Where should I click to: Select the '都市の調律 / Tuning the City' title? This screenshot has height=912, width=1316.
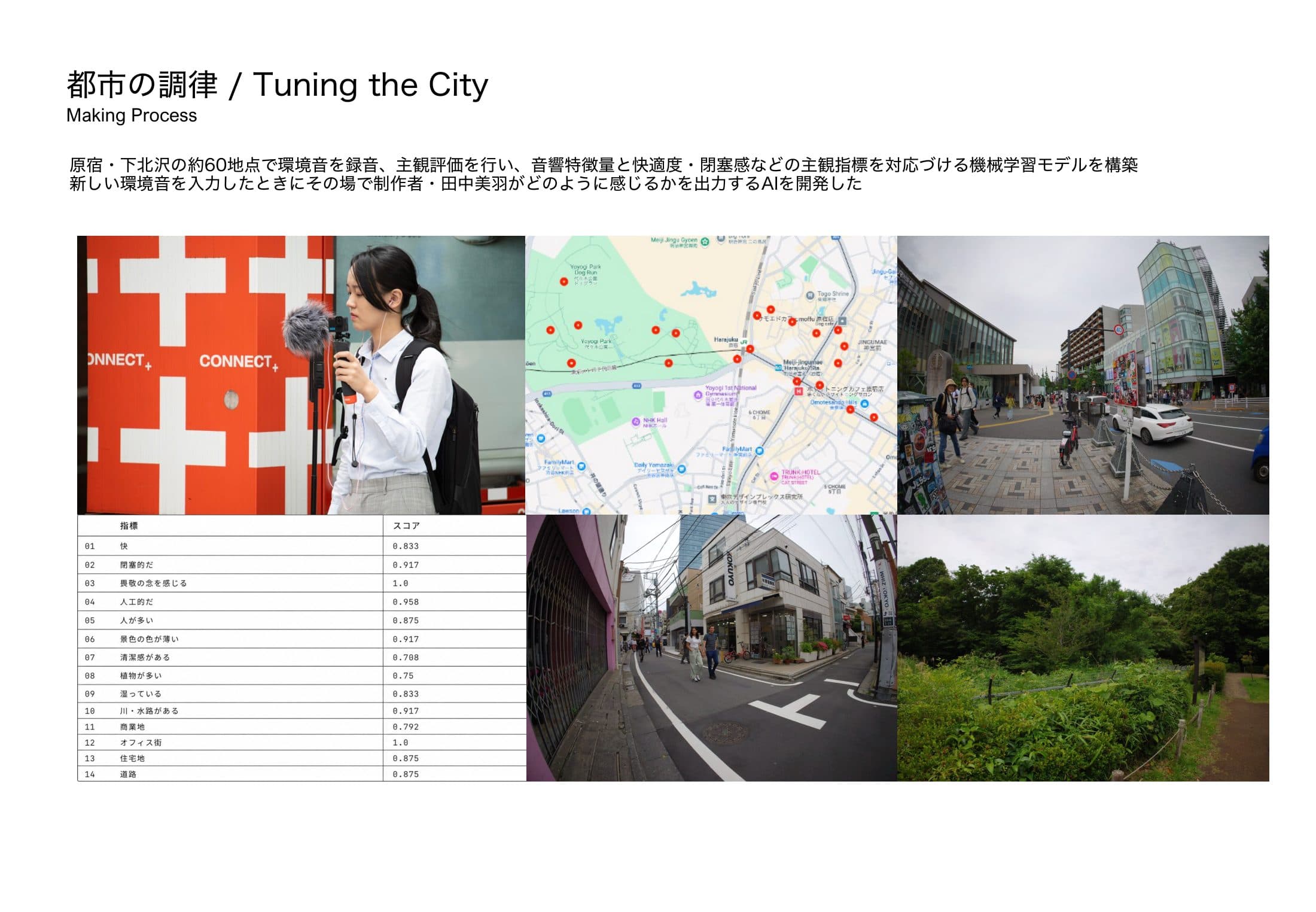coord(278,85)
